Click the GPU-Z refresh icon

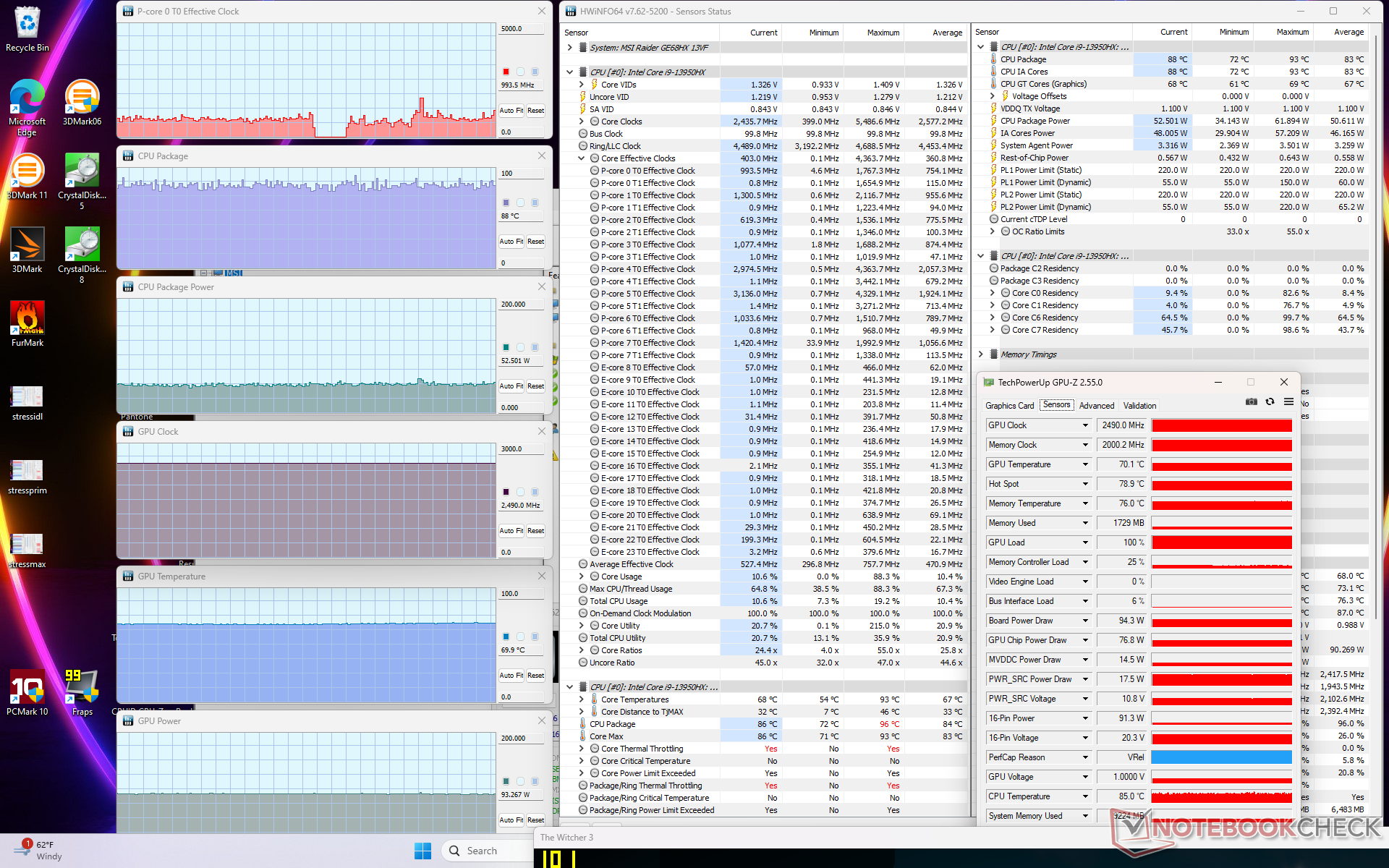[x=1270, y=401]
